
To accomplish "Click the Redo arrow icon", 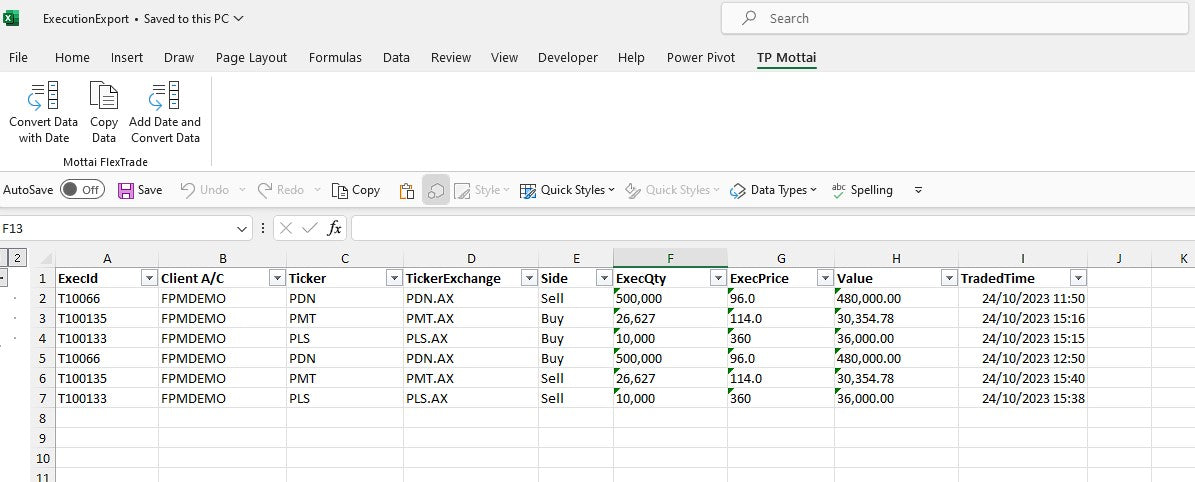I will coord(264,190).
